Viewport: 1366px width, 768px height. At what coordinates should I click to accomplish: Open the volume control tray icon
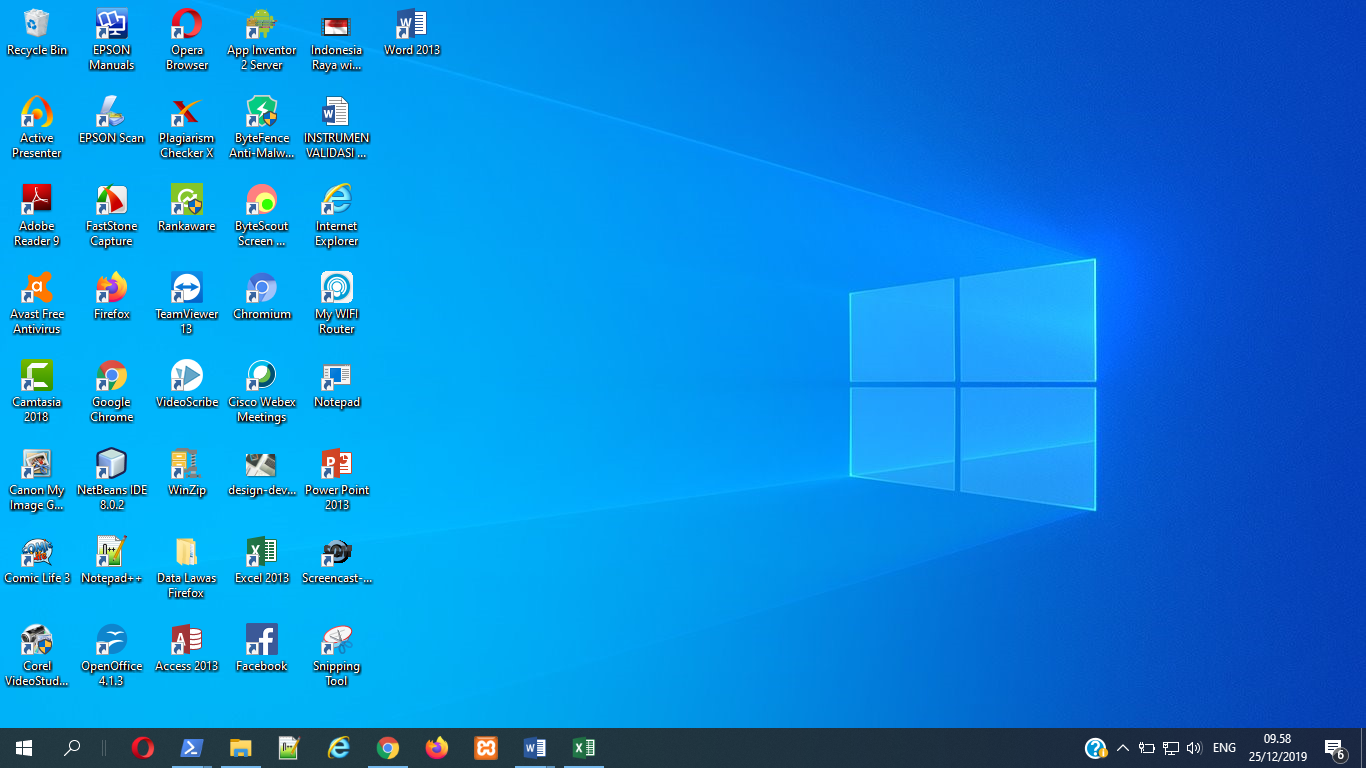[x=1194, y=748]
